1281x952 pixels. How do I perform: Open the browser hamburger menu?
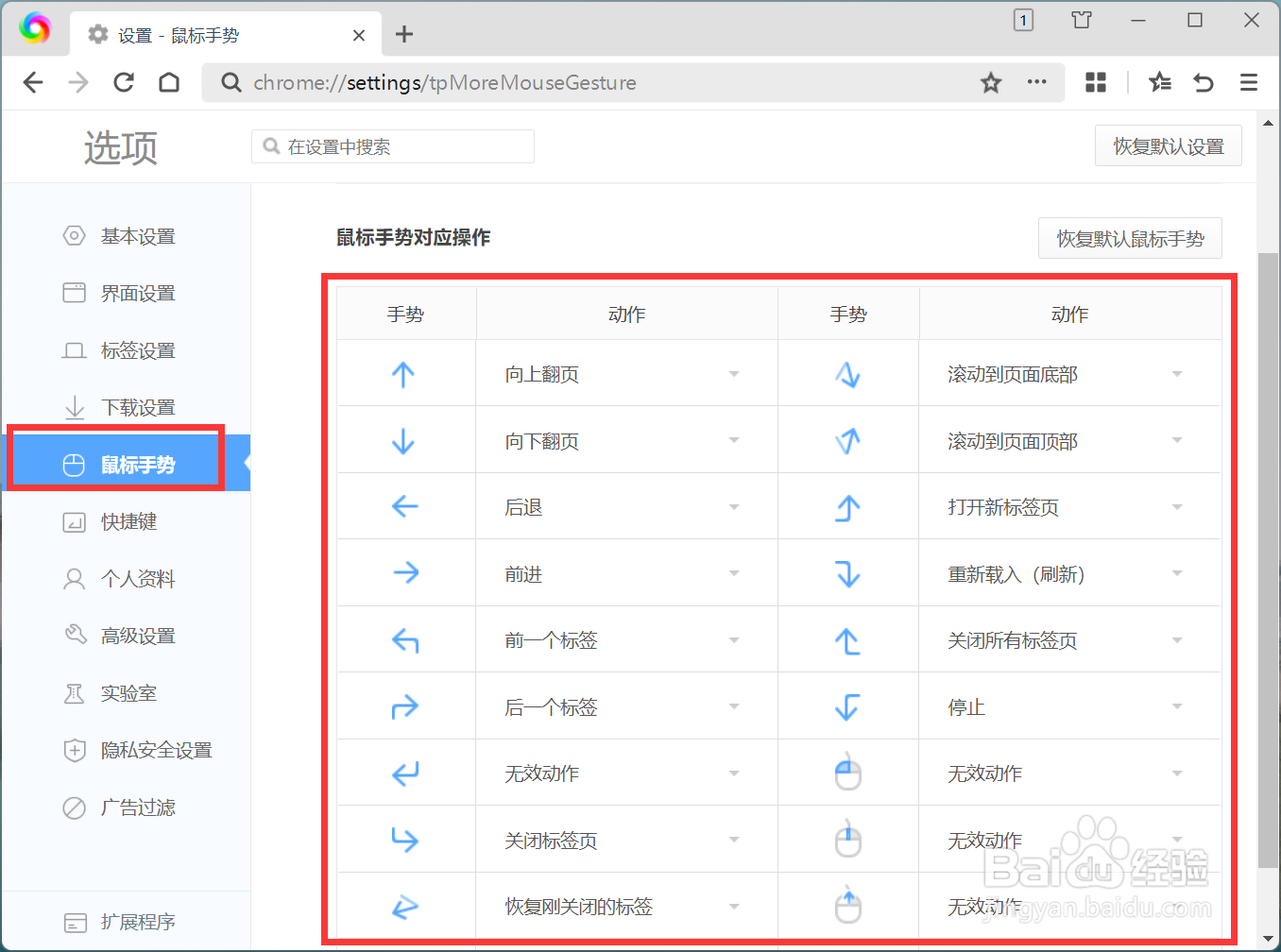click(x=1249, y=82)
